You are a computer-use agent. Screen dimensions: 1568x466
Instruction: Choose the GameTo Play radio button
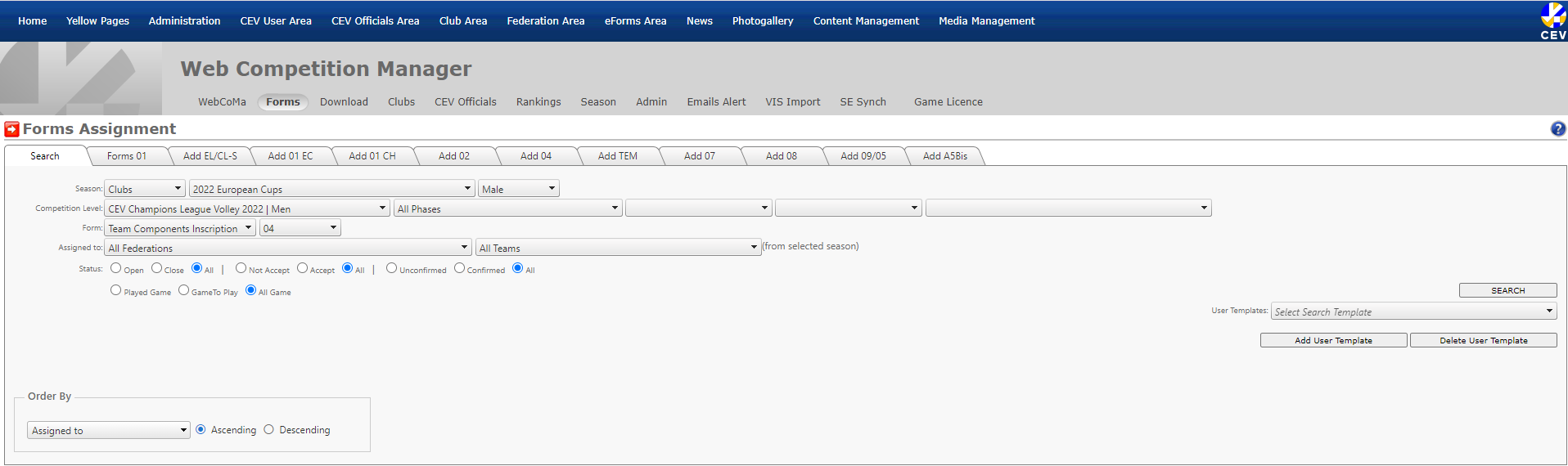pos(183,290)
